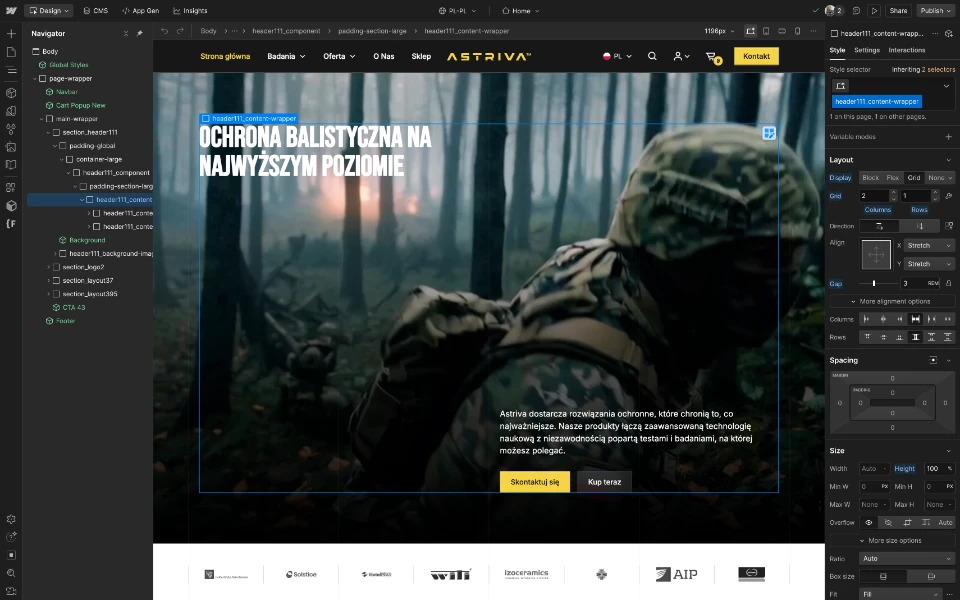Open the Add elements panel
The width and height of the screenshot is (960, 600).
(x=11, y=34)
